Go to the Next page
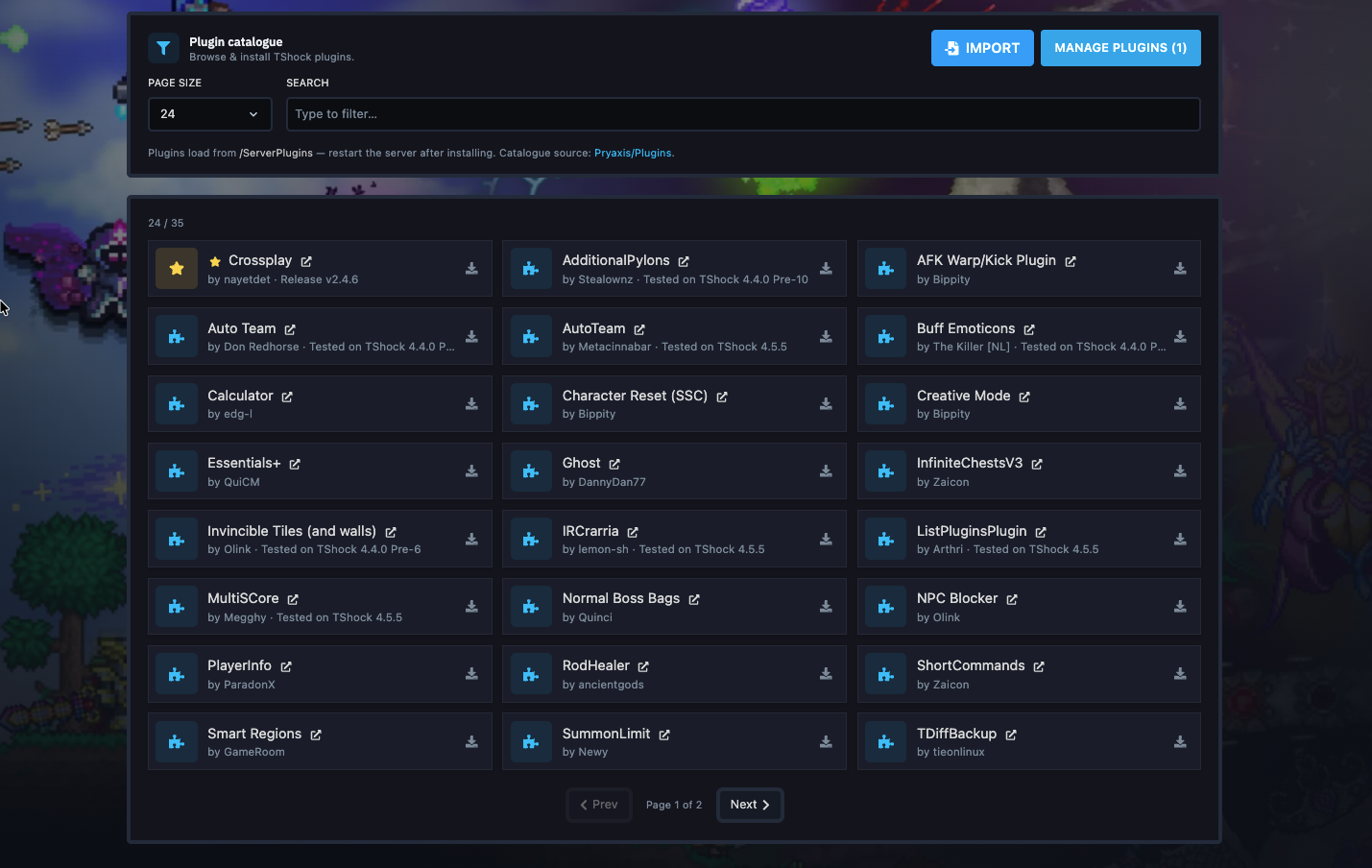Image resolution: width=1372 pixels, height=868 pixels. point(750,805)
